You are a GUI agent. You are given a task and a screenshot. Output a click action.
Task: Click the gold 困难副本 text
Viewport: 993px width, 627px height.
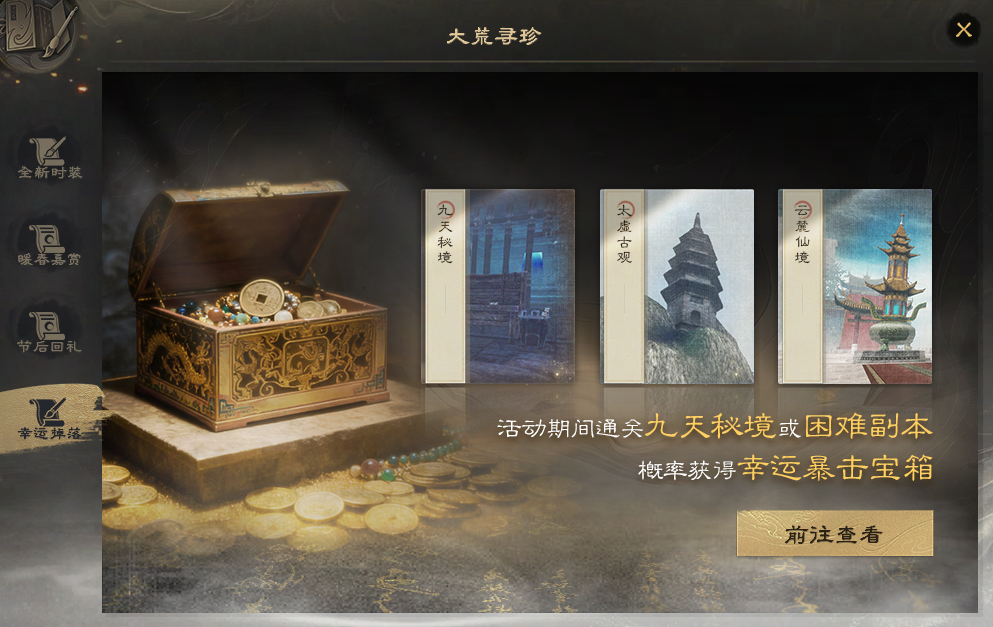click(x=868, y=427)
